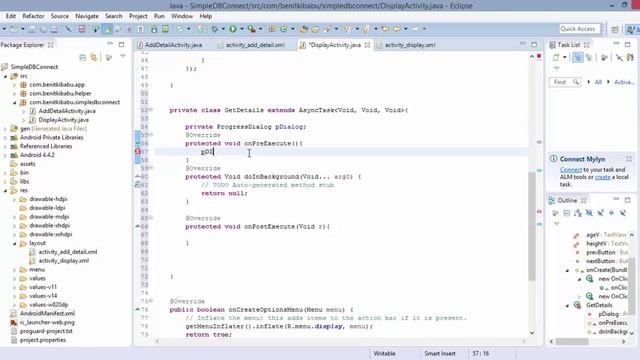The height and width of the screenshot is (360, 640).
Task: Select AndroidManifest.xml in Package Explorer
Action: (47, 313)
